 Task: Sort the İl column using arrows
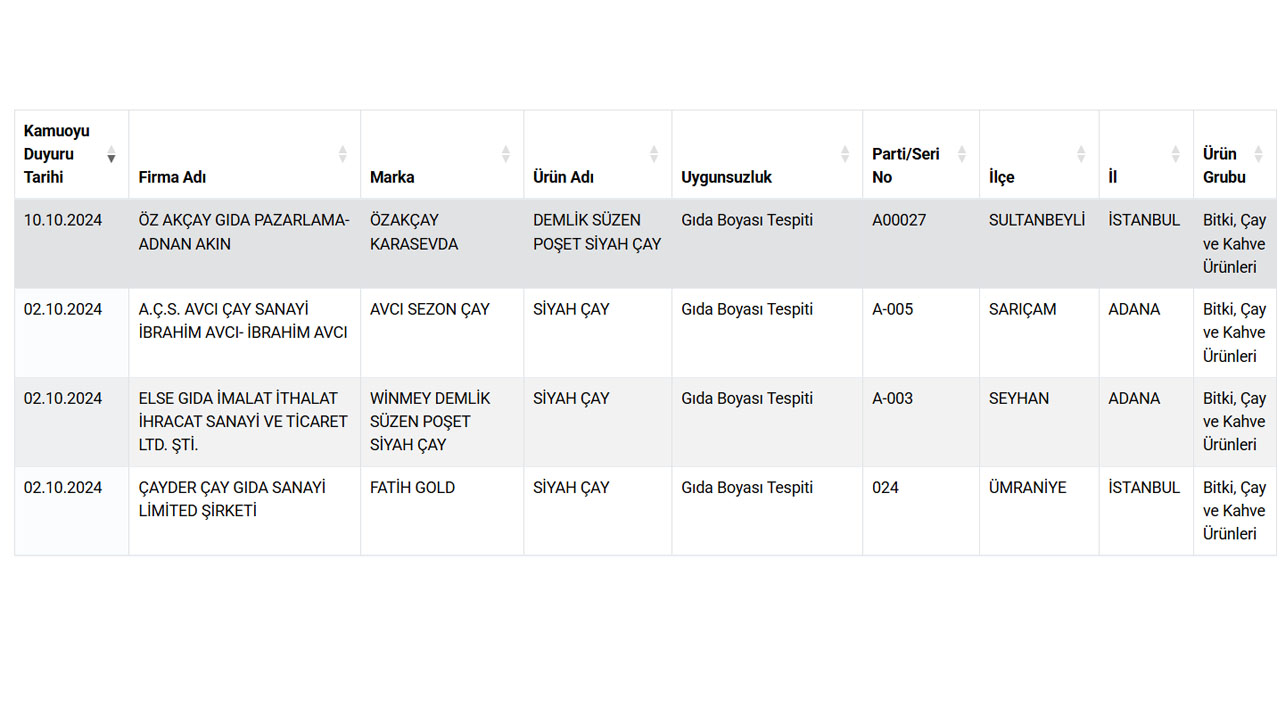tap(1175, 154)
